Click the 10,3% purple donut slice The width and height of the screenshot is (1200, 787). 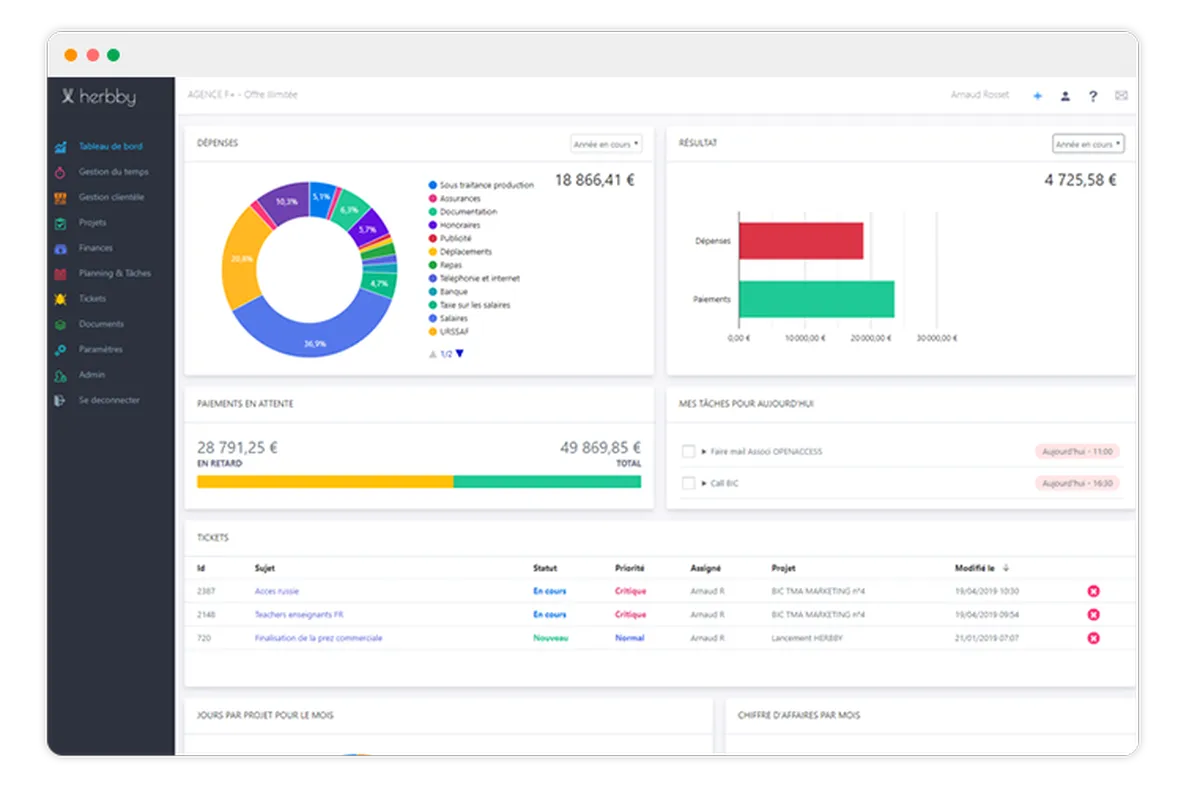click(284, 203)
